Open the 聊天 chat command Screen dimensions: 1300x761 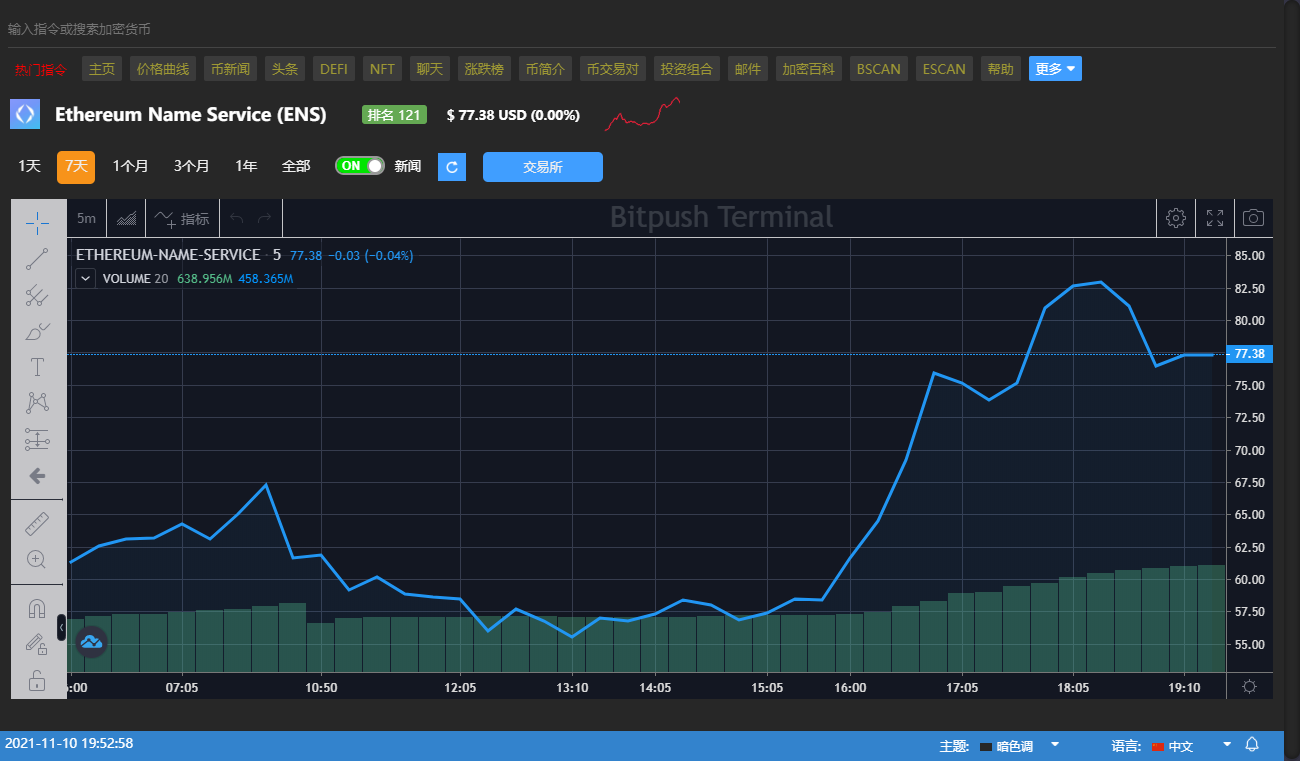click(430, 69)
